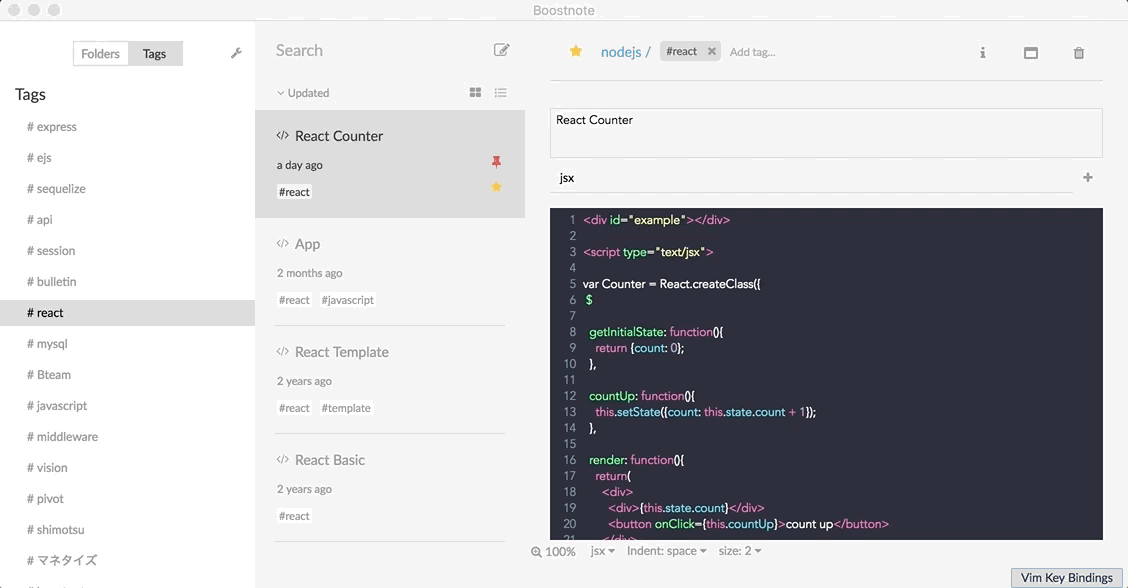Toggle the star on the note header
The image size is (1128, 588).
click(576, 51)
